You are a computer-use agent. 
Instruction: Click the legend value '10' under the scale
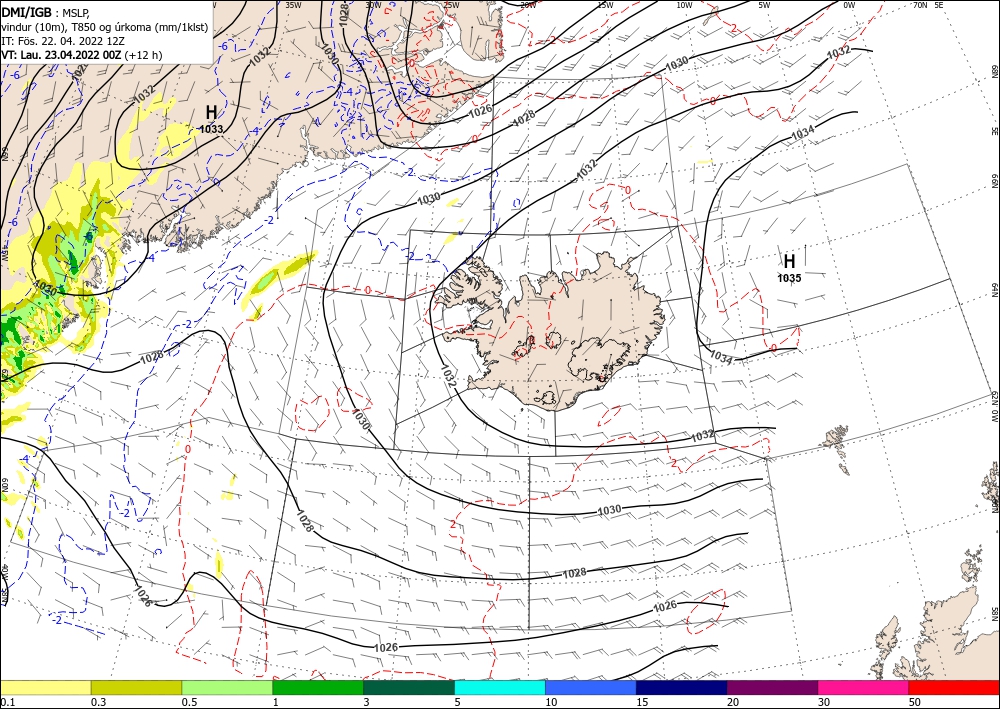tap(551, 702)
